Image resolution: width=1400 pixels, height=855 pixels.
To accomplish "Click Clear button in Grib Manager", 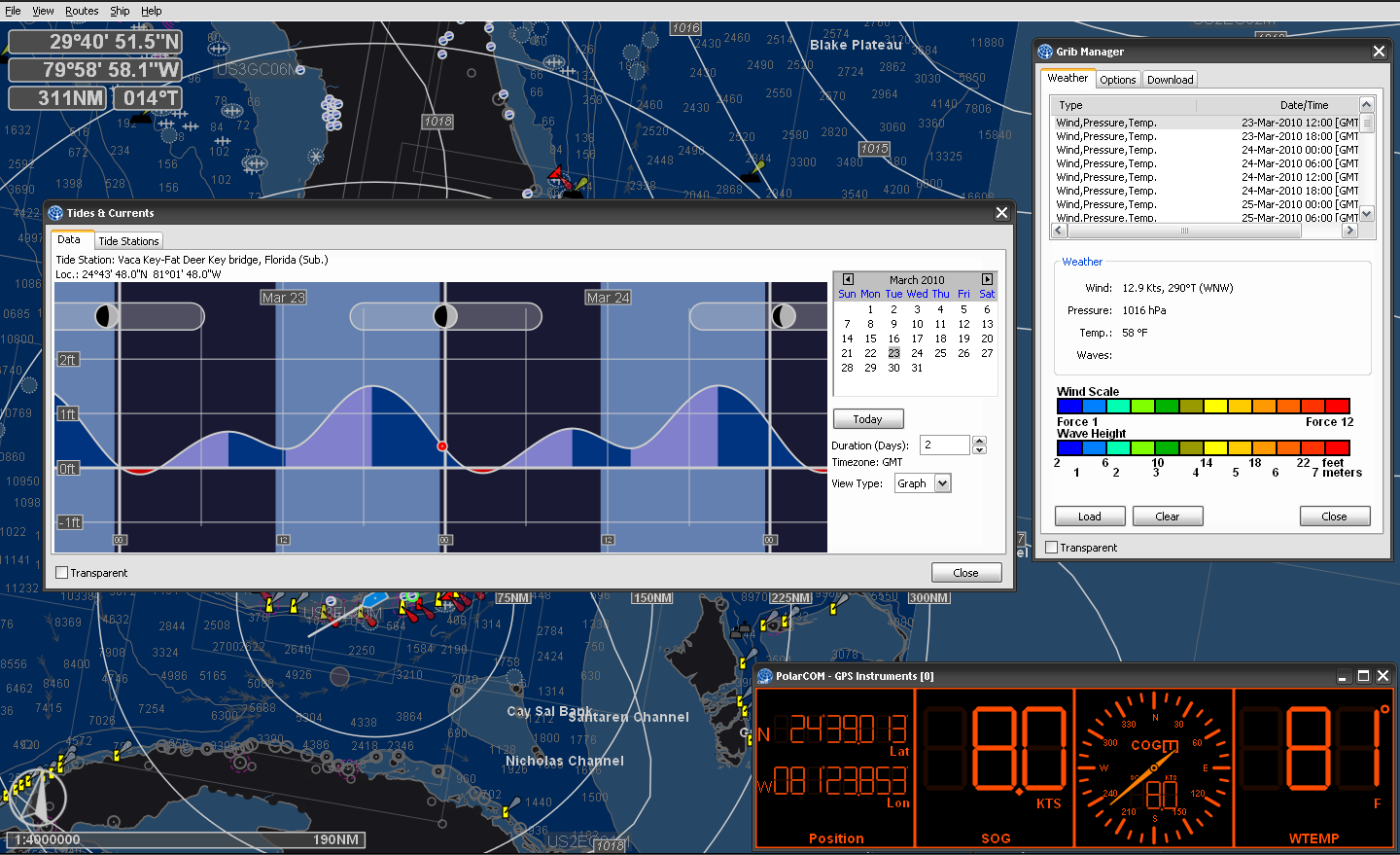I will [1168, 517].
